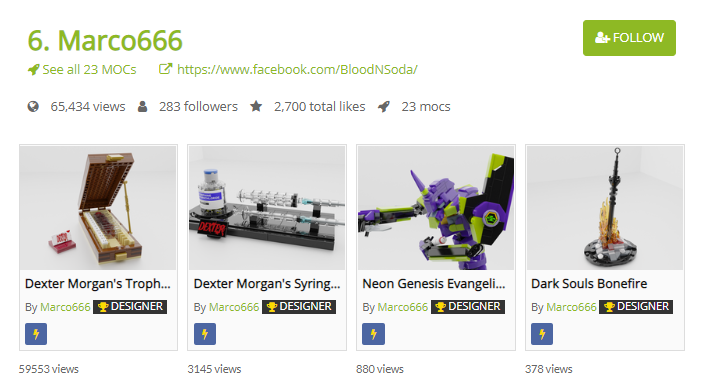
Task: Open the 6. Marco666 profile heading
Action: coord(105,40)
